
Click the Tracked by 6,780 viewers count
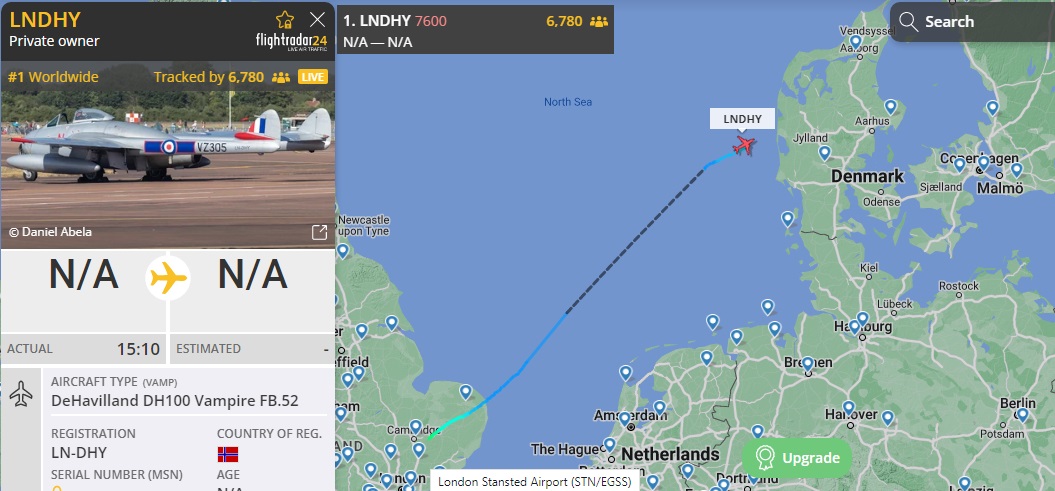point(209,77)
